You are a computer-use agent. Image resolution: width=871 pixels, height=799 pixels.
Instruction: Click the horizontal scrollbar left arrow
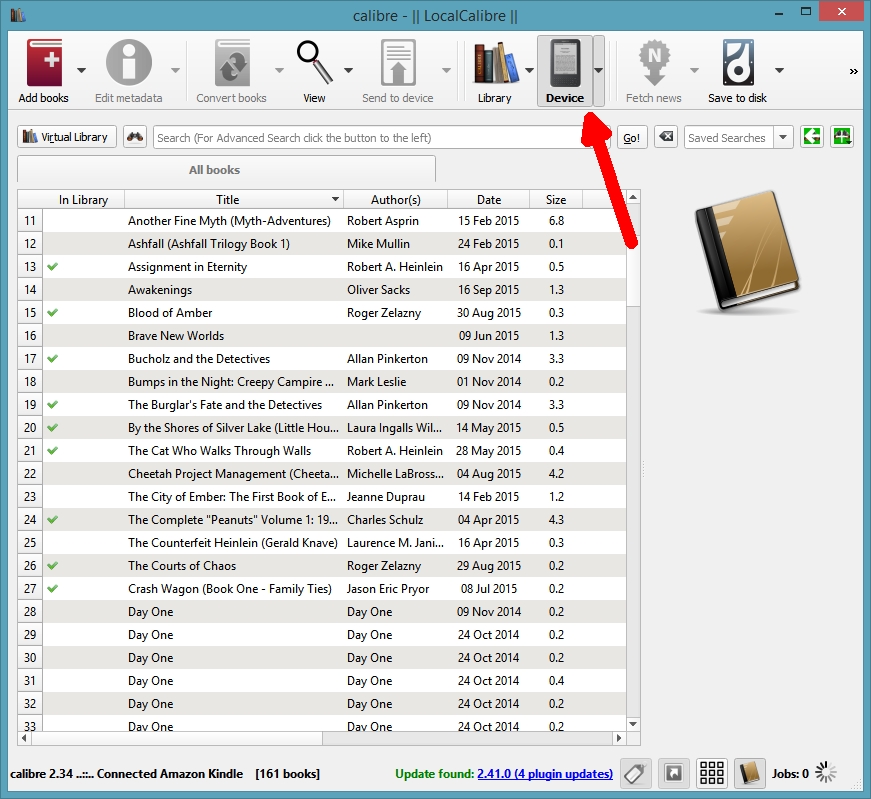(x=24, y=738)
